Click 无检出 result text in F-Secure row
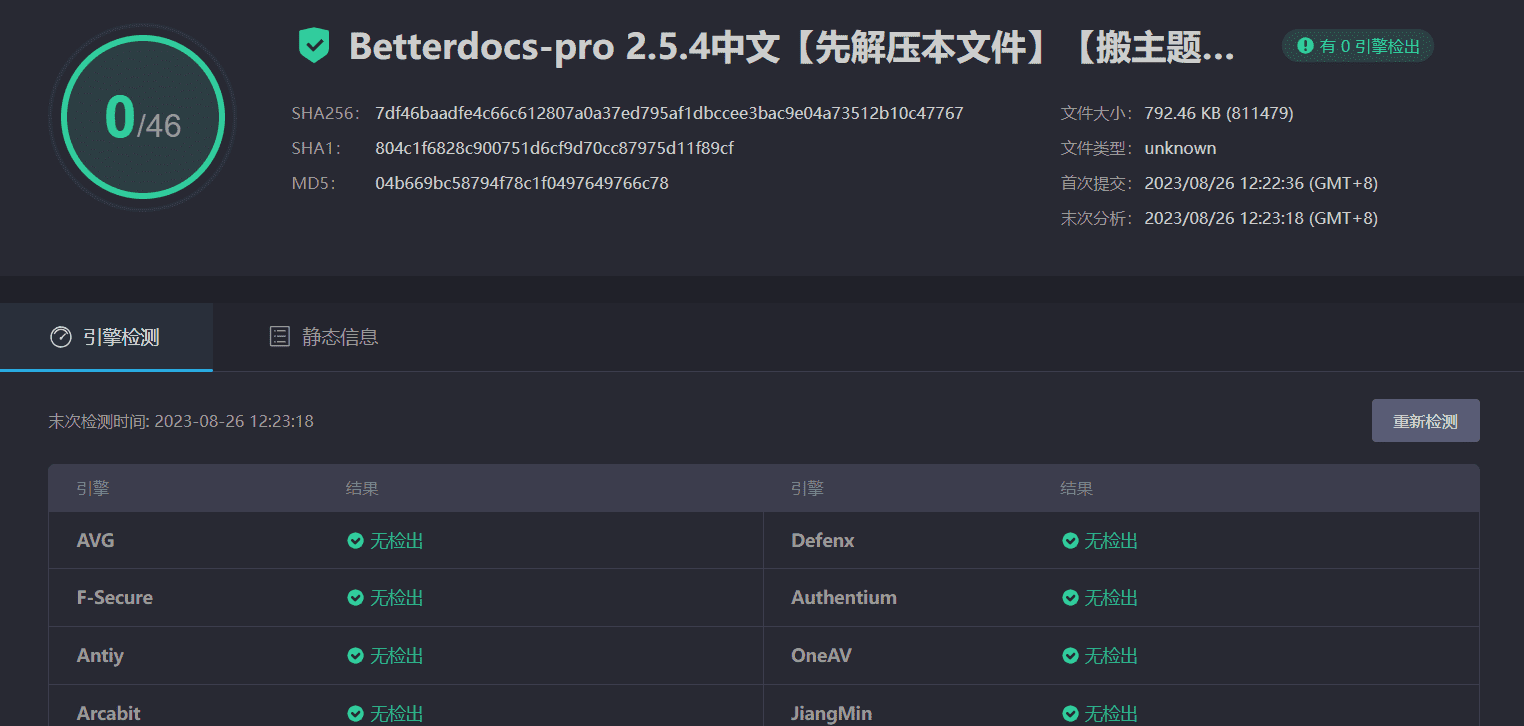The height and width of the screenshot is (726, 1524). point(397,598)
